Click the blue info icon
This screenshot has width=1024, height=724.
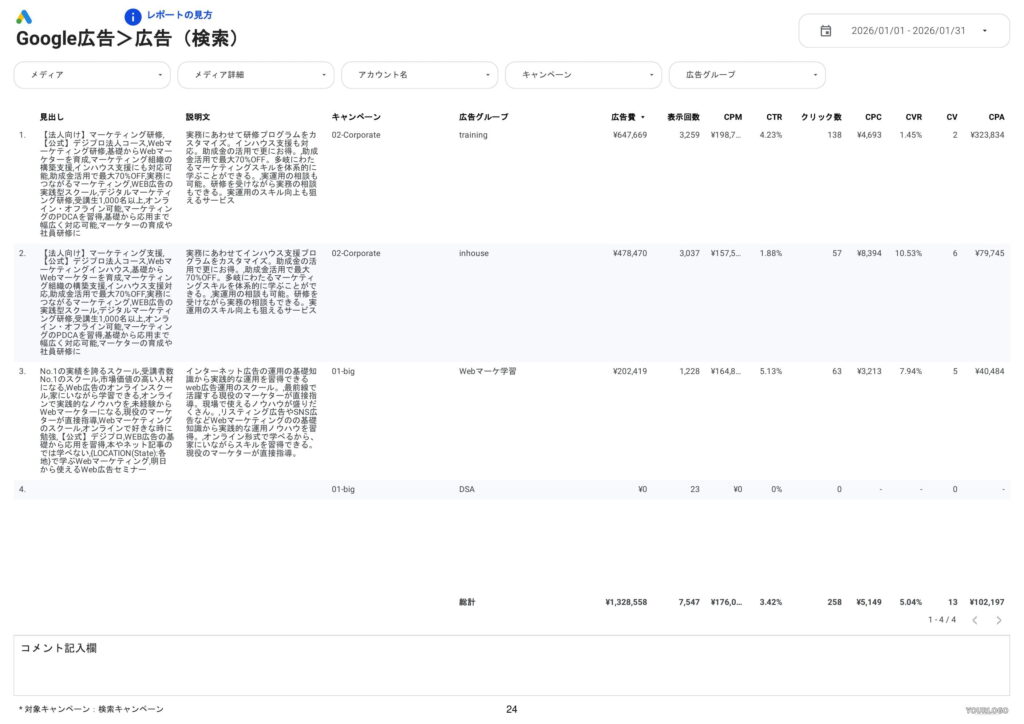click(133, 16)
